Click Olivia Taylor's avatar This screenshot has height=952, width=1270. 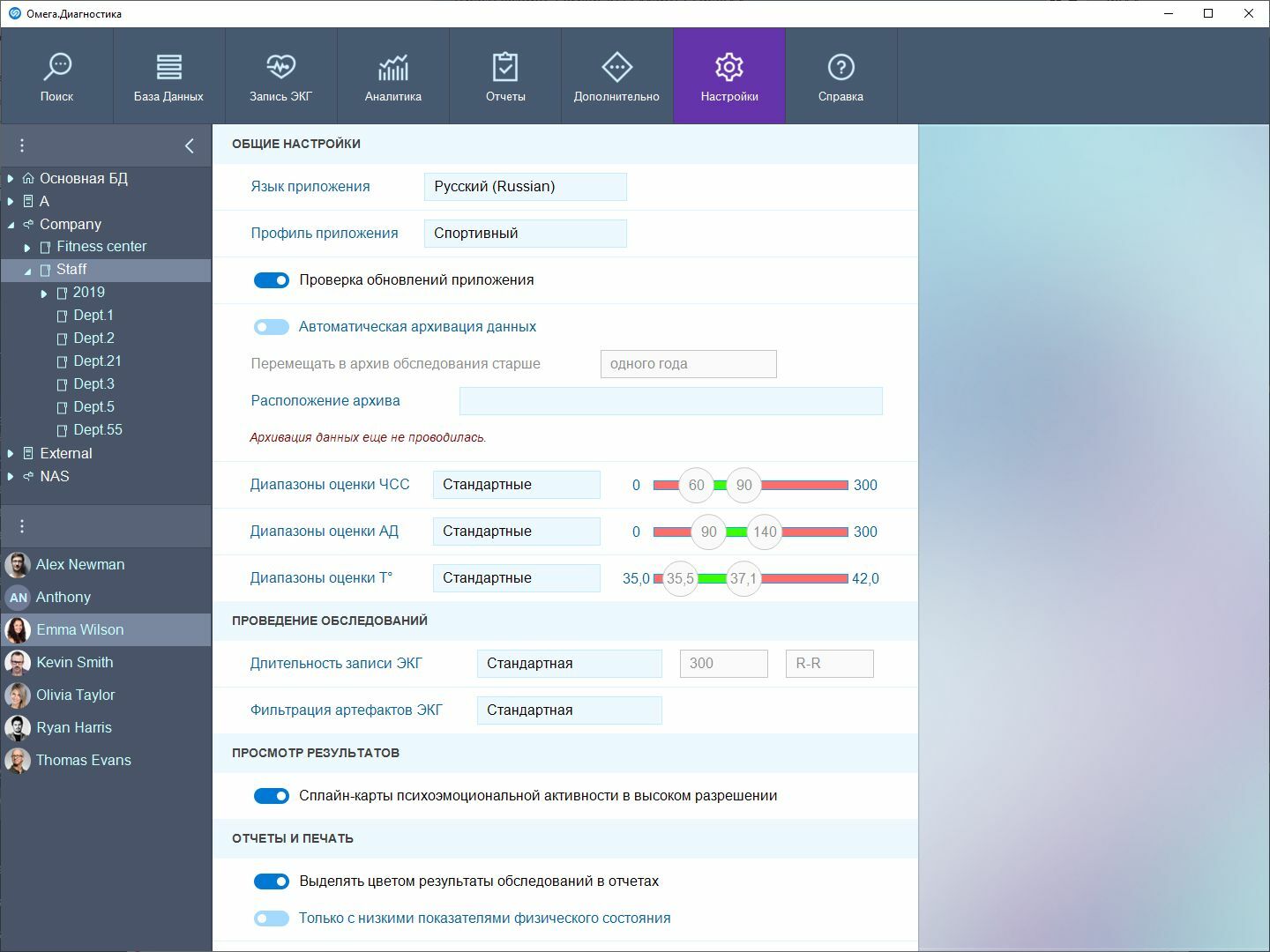coord(18,695)
